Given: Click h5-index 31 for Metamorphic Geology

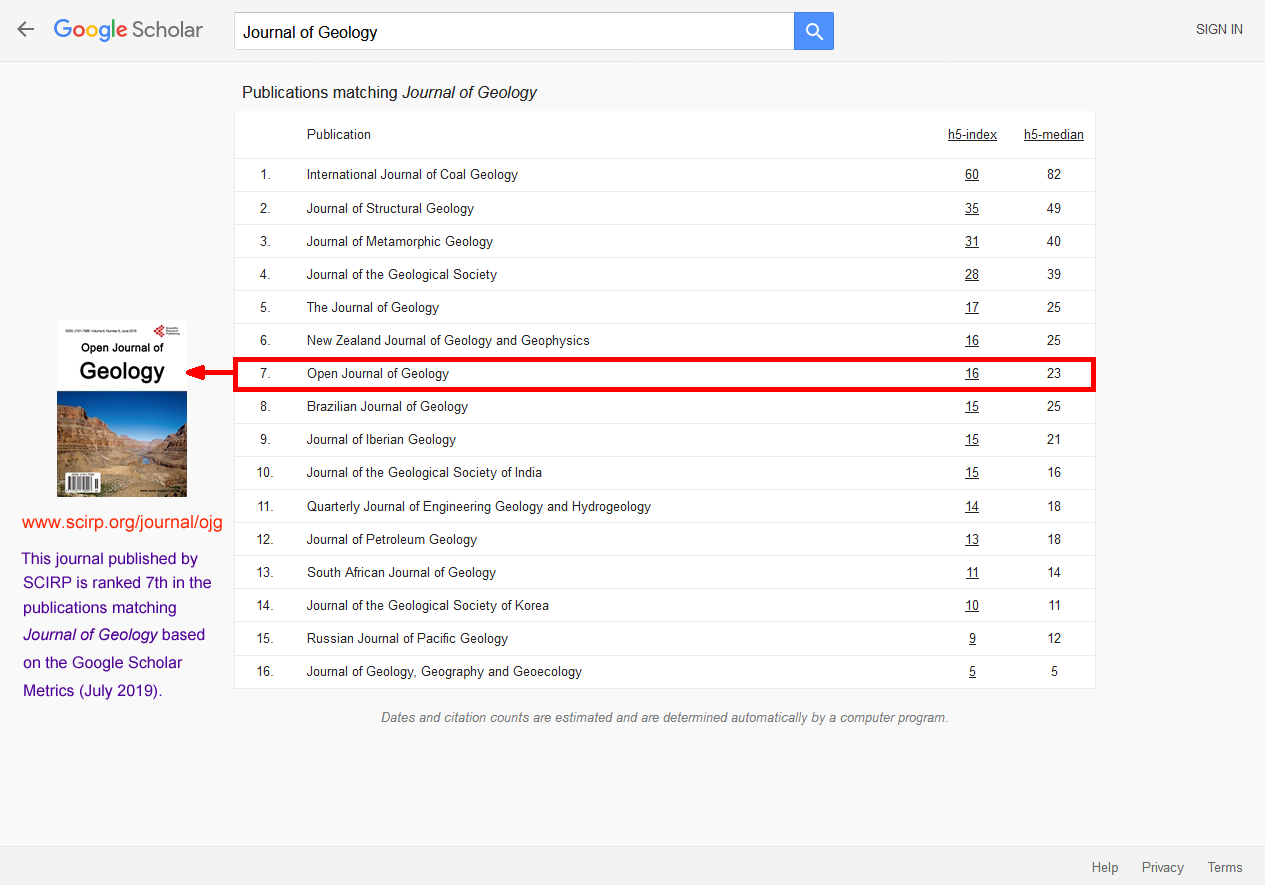Looking at the screenshot, I should tap(972, 242).
